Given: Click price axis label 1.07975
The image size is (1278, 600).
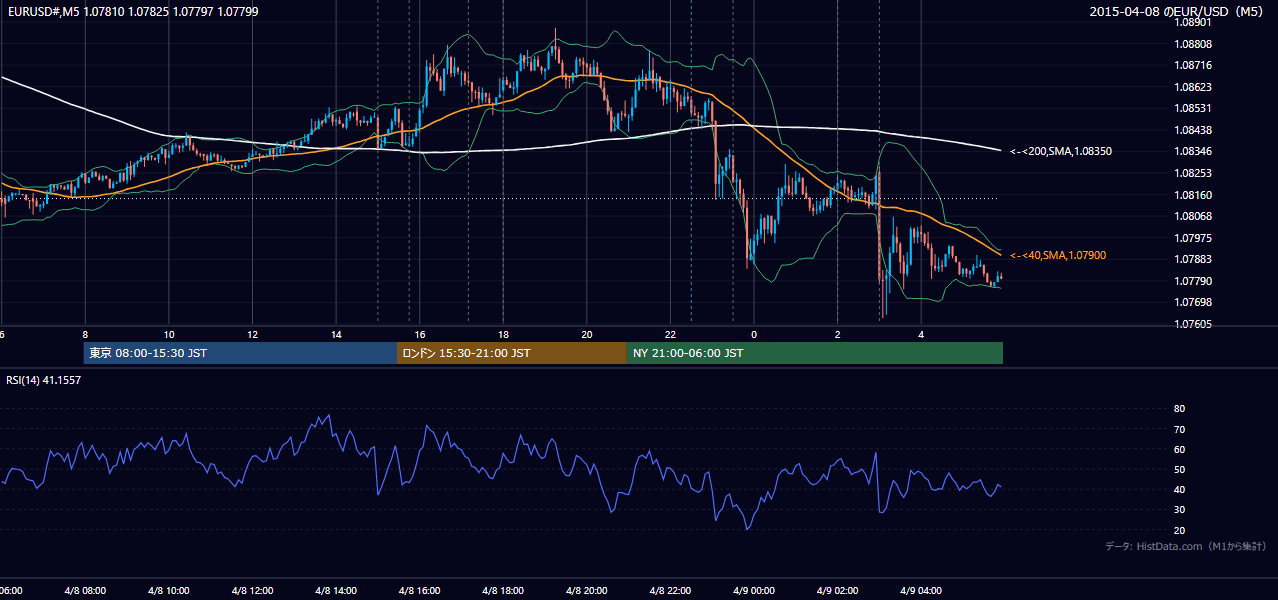Looking at the screenshot, I should [x=1193, y=238].
